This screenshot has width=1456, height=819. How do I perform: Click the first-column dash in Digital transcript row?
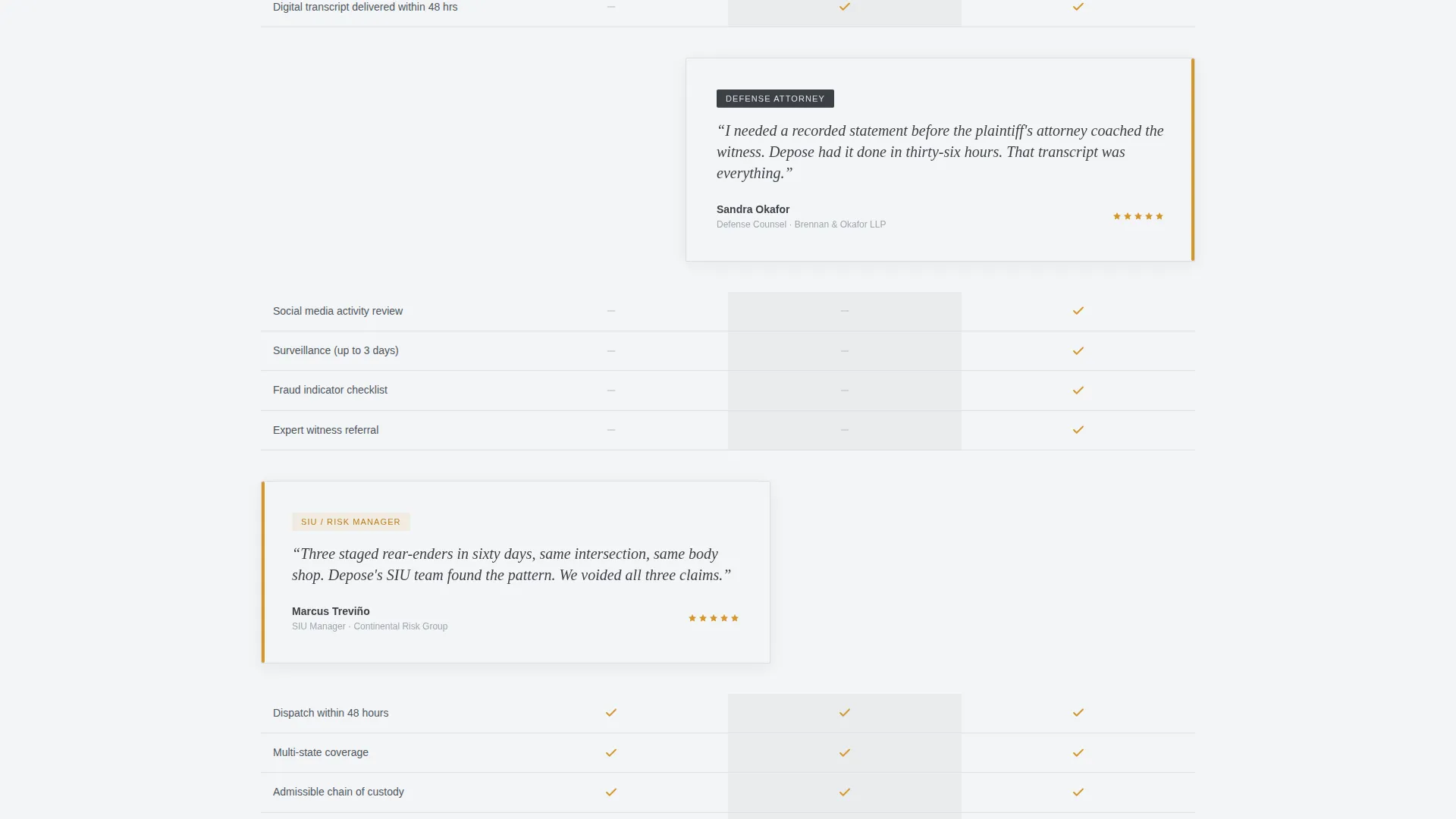(610, 7)
